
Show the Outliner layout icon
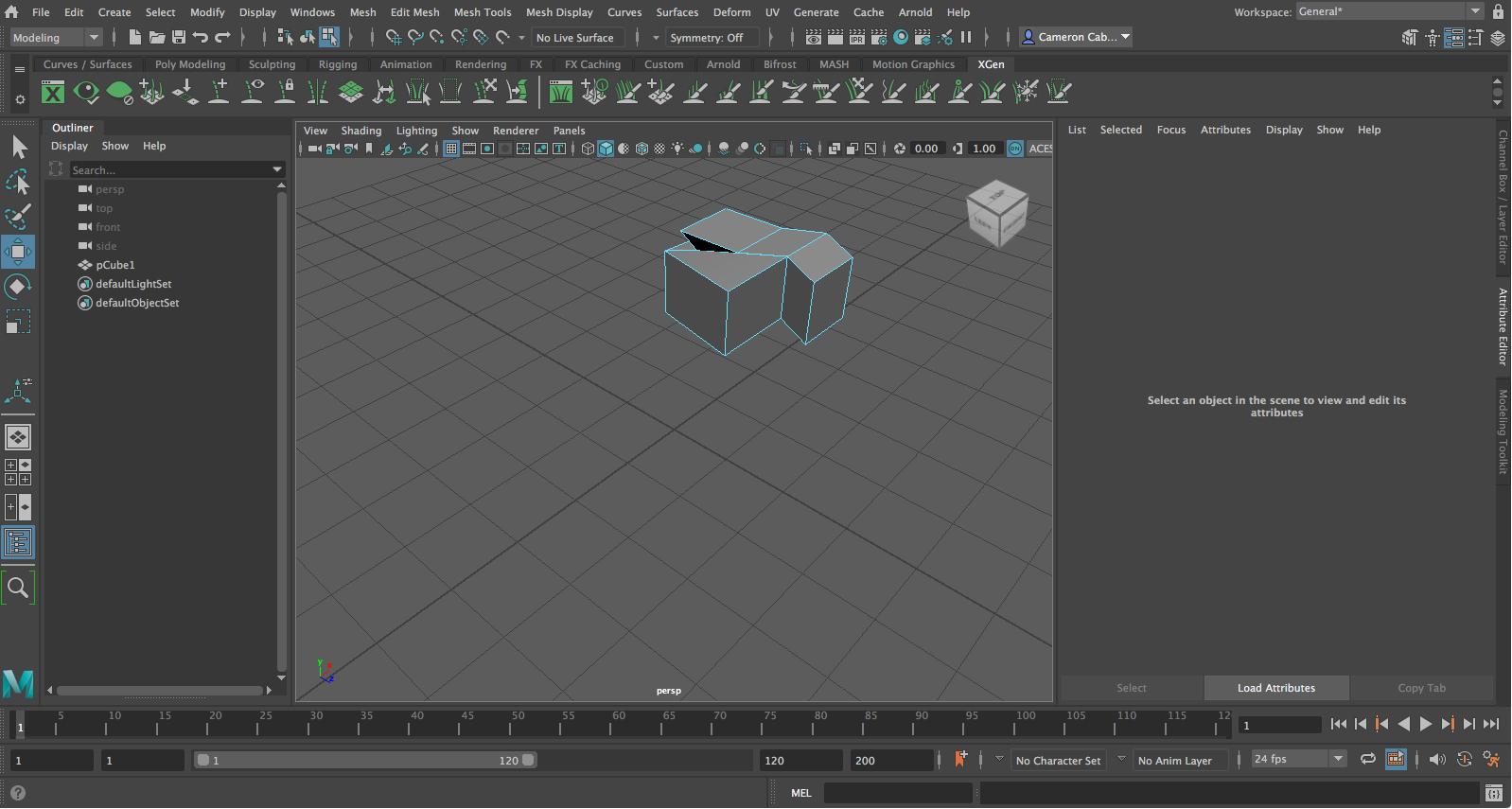click(x=18, y=542)
